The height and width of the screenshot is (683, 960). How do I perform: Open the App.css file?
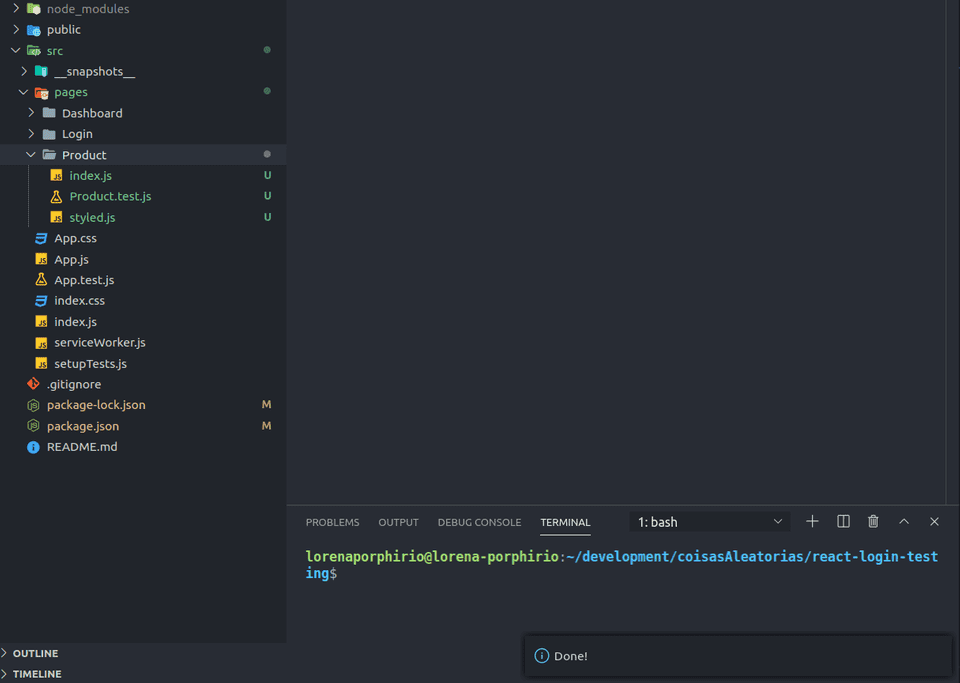click(75, 239)
